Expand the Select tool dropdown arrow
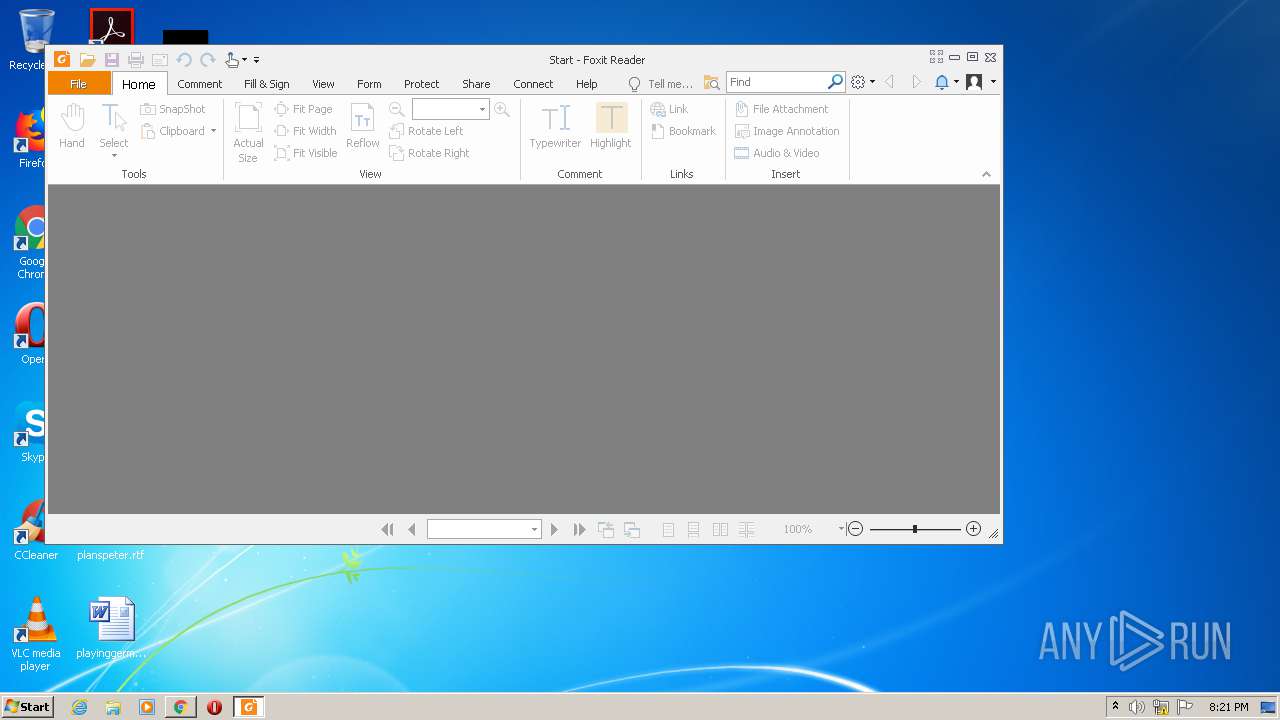 [x=114, y=155]
